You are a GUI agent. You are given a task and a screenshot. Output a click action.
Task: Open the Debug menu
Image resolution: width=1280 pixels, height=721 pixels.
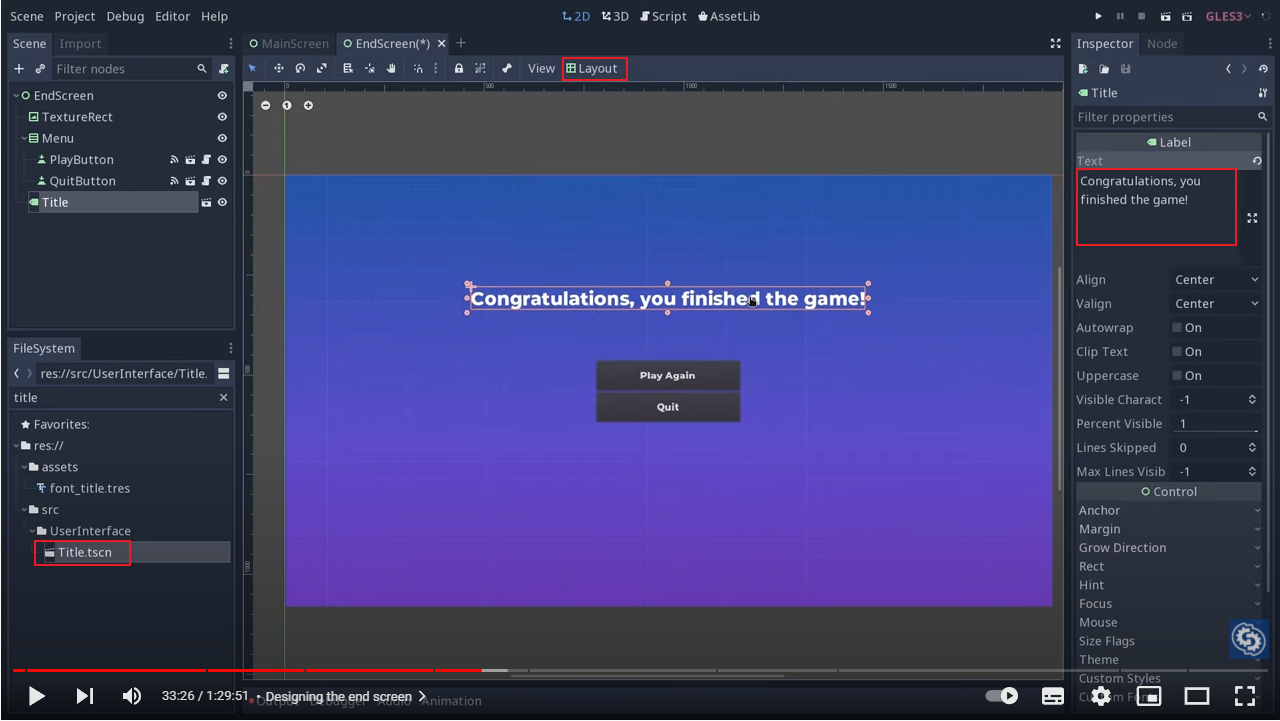[125, 16]
